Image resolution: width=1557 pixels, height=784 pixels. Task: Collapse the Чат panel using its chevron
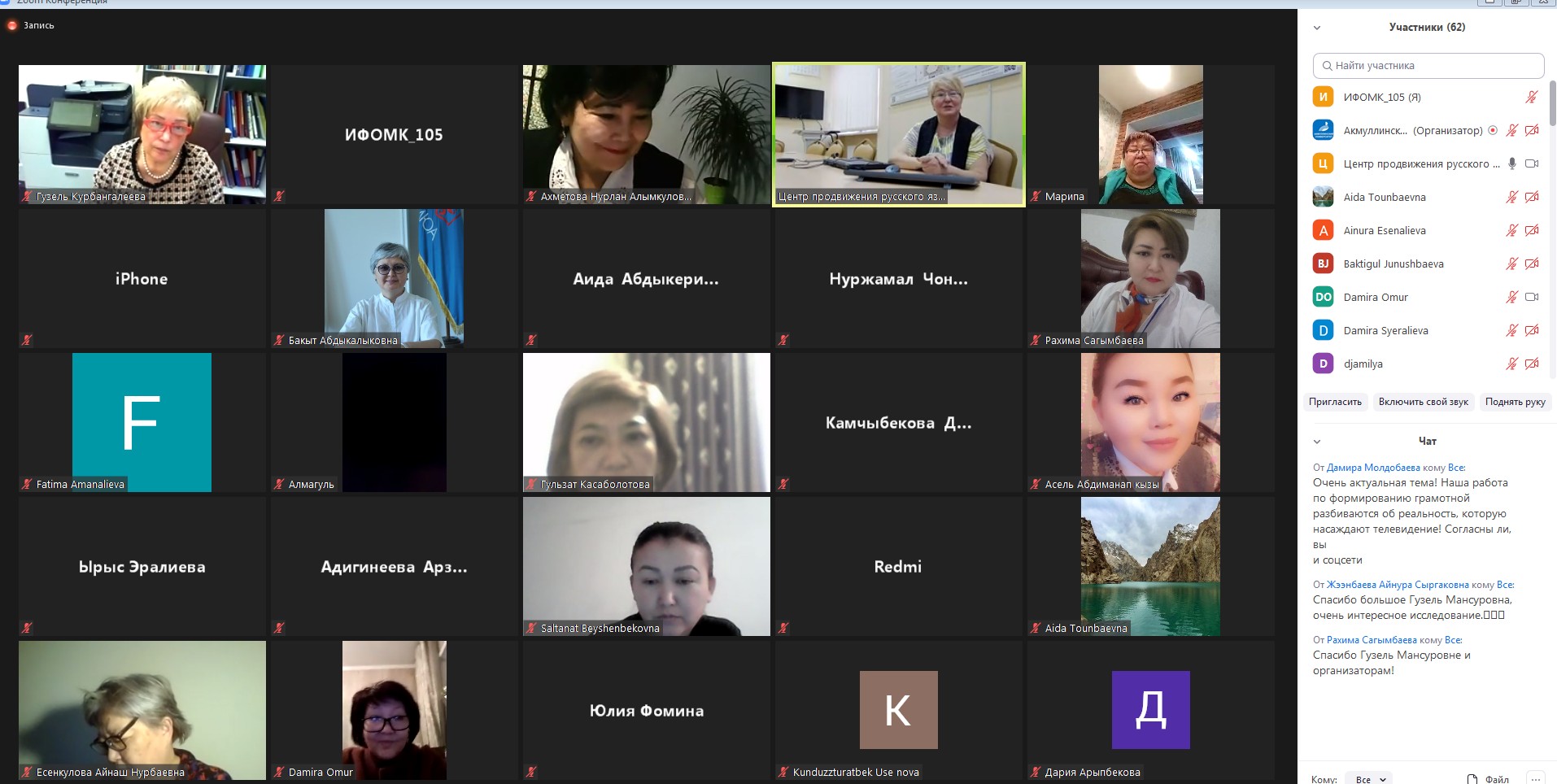(x=1317, y=442)
